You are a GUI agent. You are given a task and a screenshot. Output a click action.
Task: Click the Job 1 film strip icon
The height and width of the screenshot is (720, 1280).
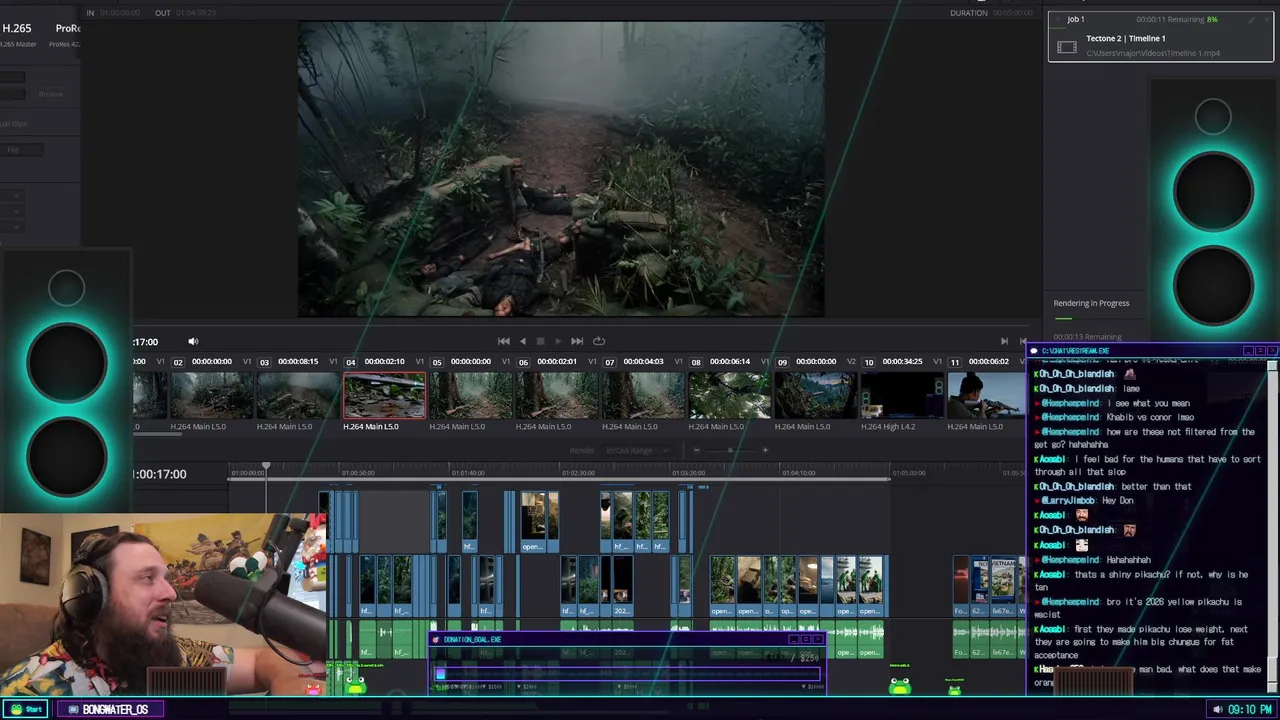click(x=1067, y=47)
